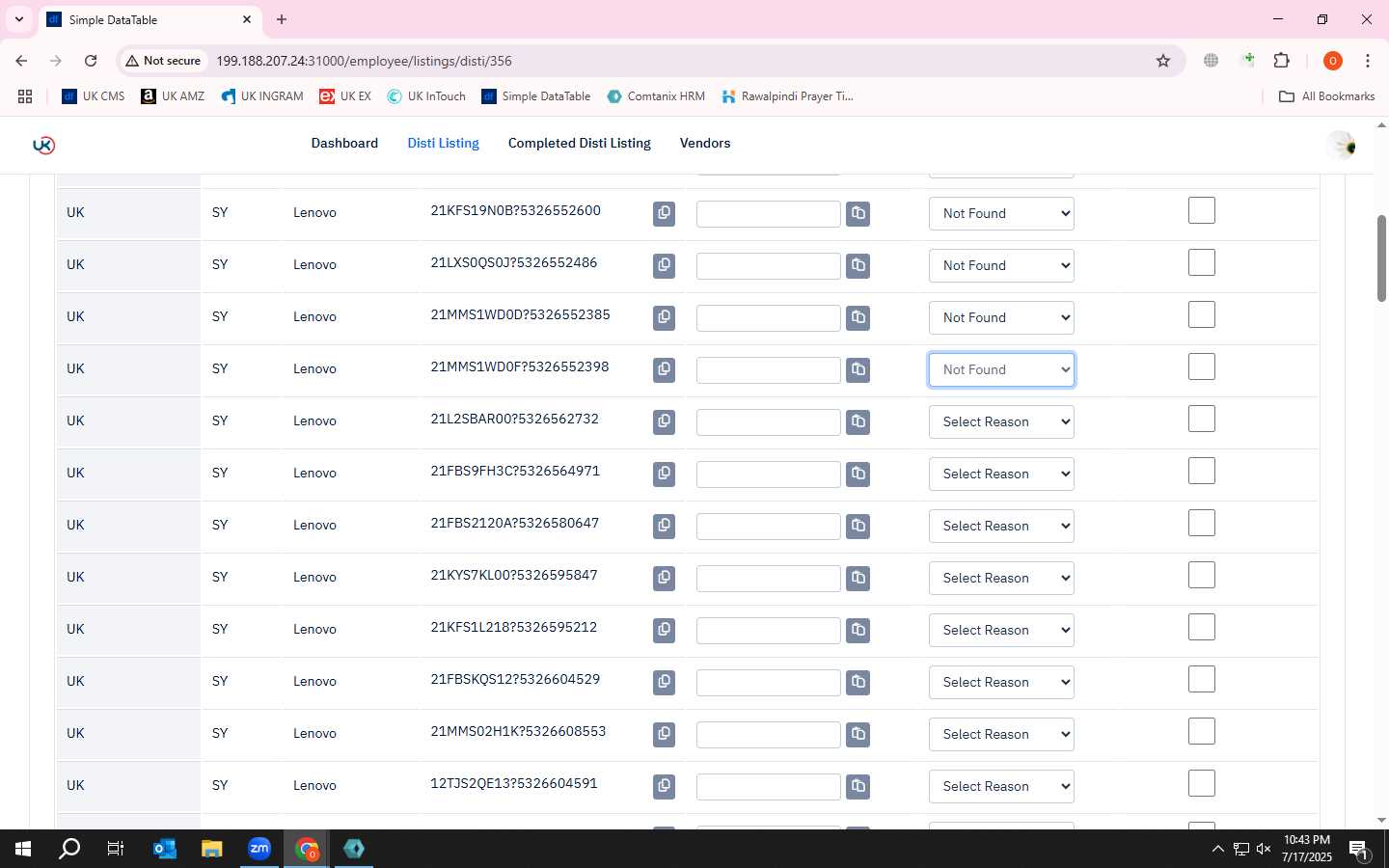The image size is (1389, 868).
Task: Open Not Found dropdown for row 21LXS0QS0J
Action: [x=1001, y=265]
